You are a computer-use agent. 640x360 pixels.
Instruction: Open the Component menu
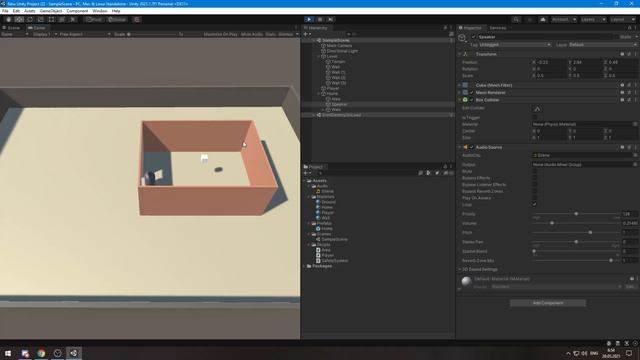click(77, 11)
